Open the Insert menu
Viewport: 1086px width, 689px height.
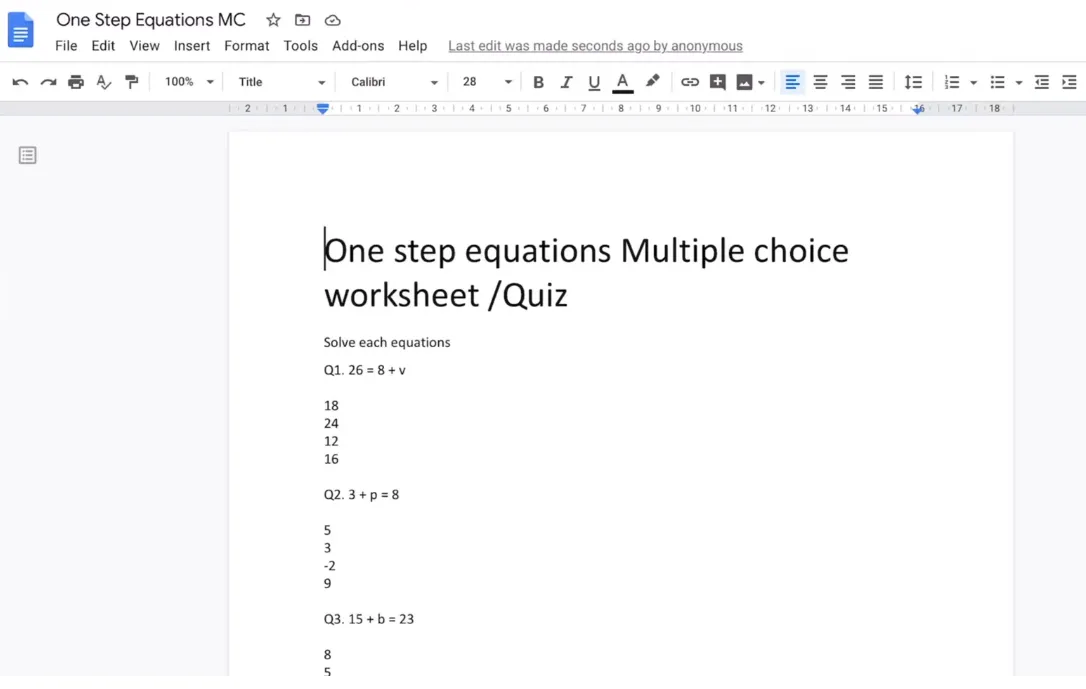coord(191,46)
